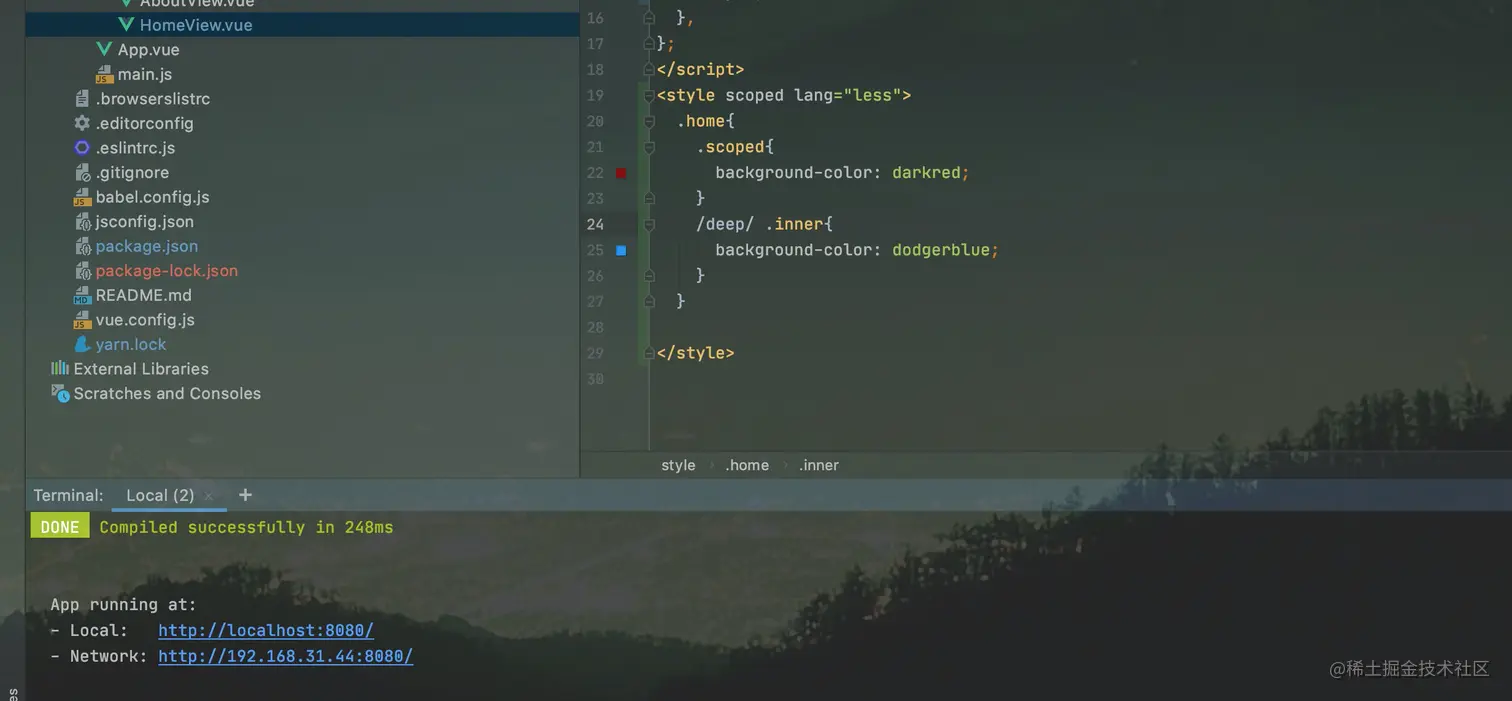Click 'App running at:' terminal text
The width and height of the screenshot is (1512, 701).
tap(124, 605)
